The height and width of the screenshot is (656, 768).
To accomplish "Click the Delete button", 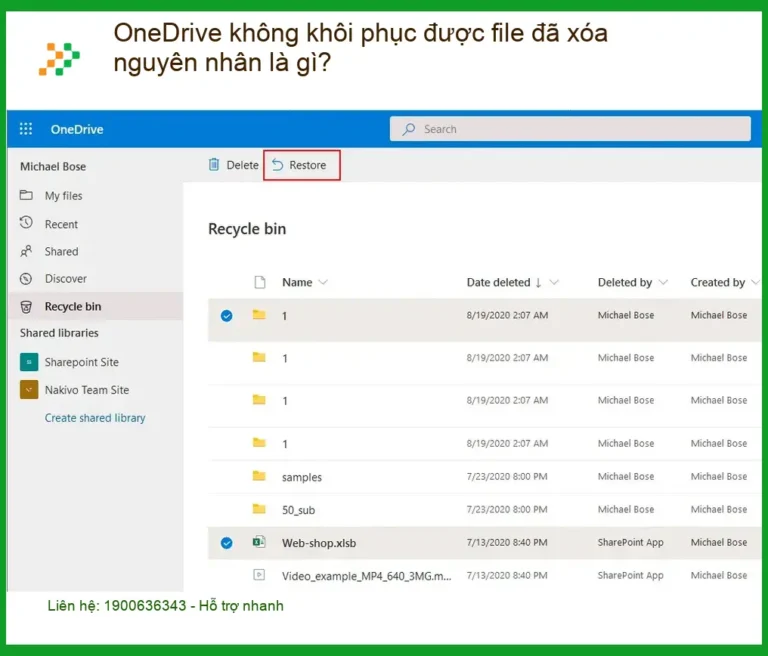I will 234,165.
